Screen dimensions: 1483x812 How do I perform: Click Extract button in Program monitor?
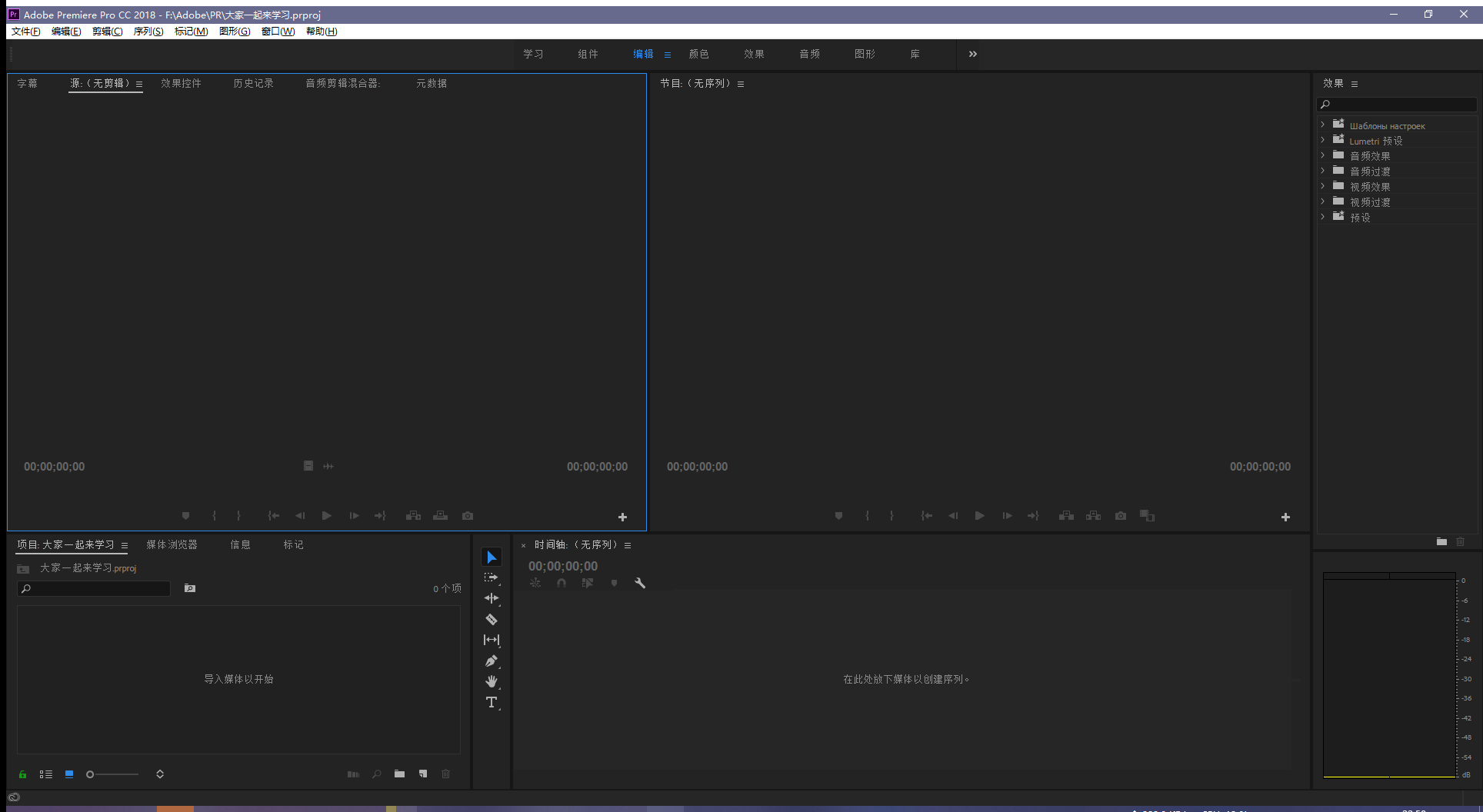1093,516
